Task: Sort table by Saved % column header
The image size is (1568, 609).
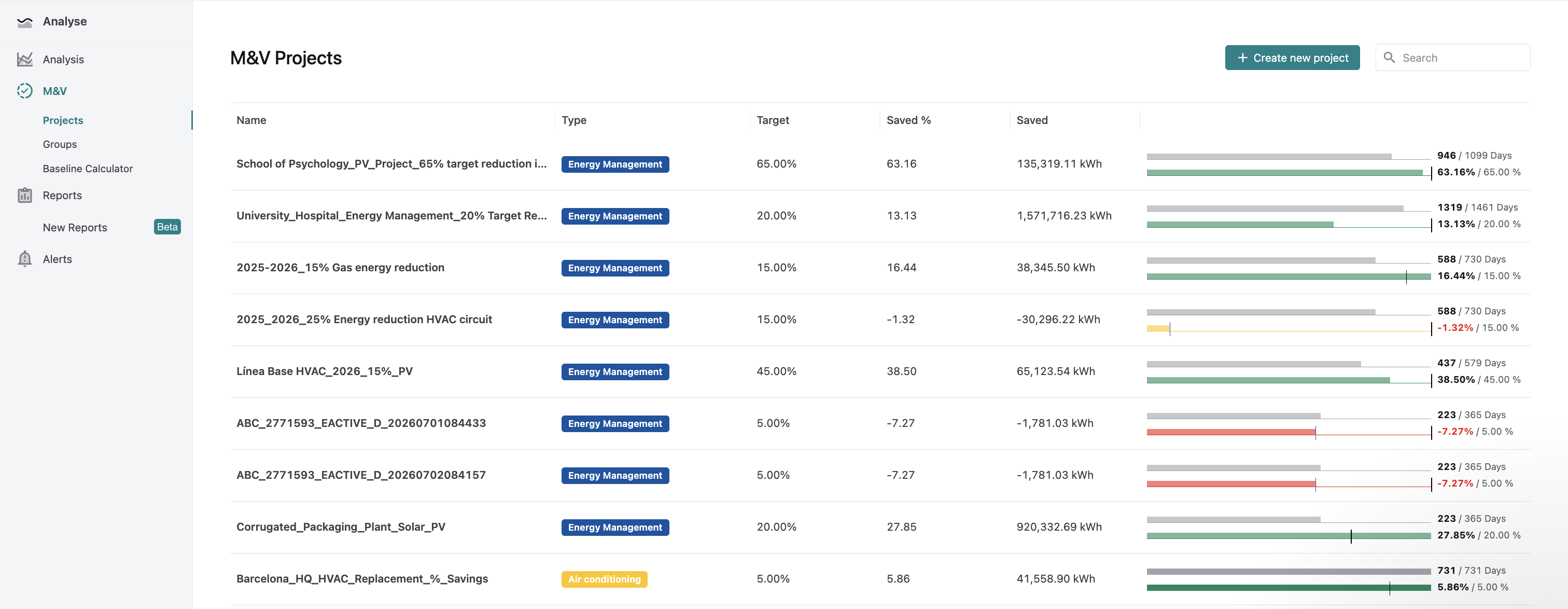Action: tap(908, 120)
